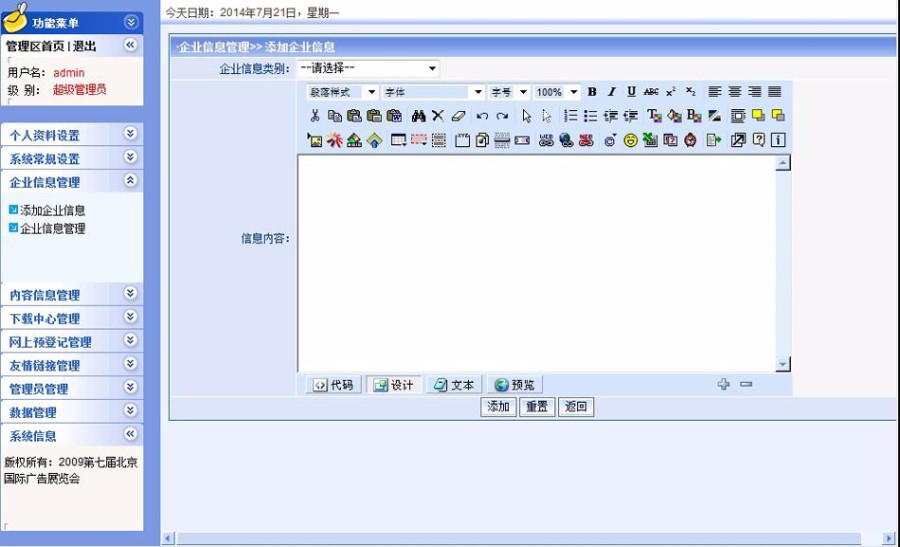900x547 pixels.
Task: Insert horizontal rule icon
Action: tap(502, 140)
